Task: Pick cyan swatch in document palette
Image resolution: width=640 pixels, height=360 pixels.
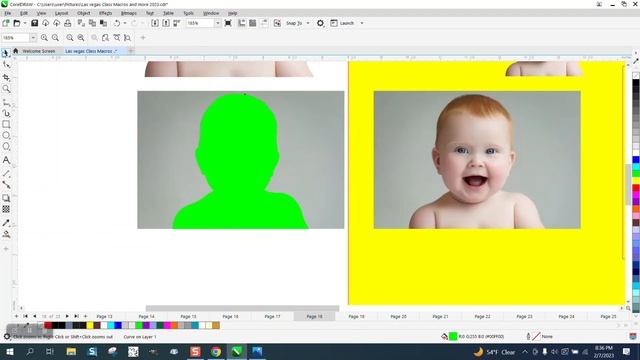Action: click(111, 325)
